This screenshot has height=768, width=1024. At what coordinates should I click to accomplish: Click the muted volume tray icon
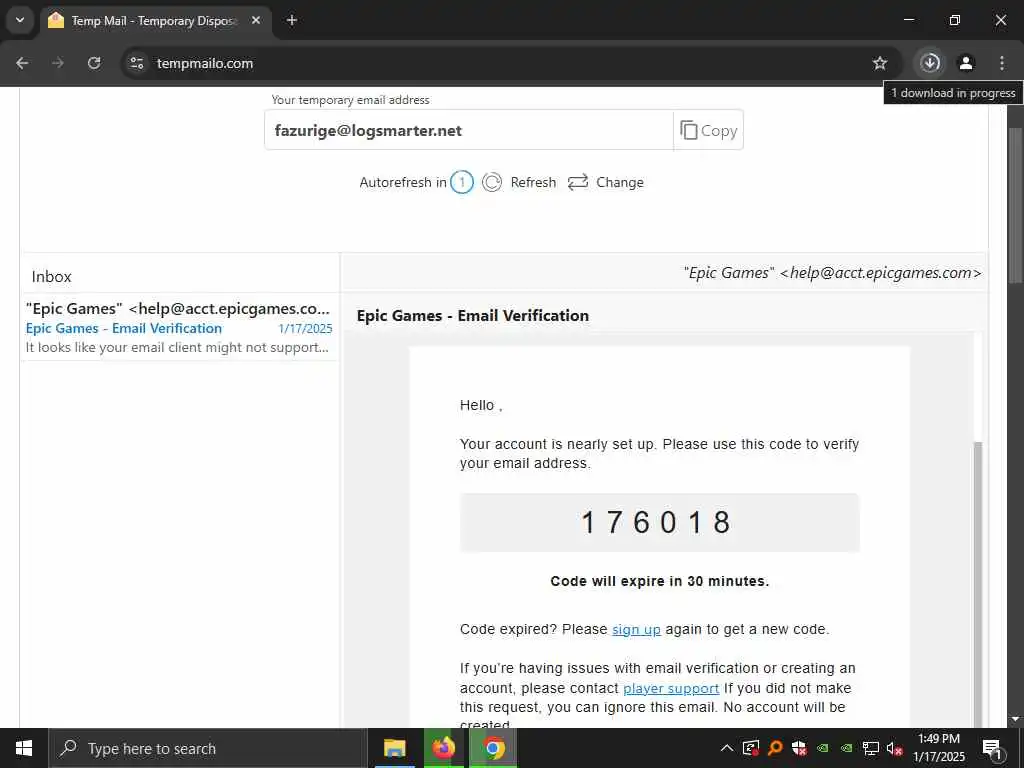(895, 748)
